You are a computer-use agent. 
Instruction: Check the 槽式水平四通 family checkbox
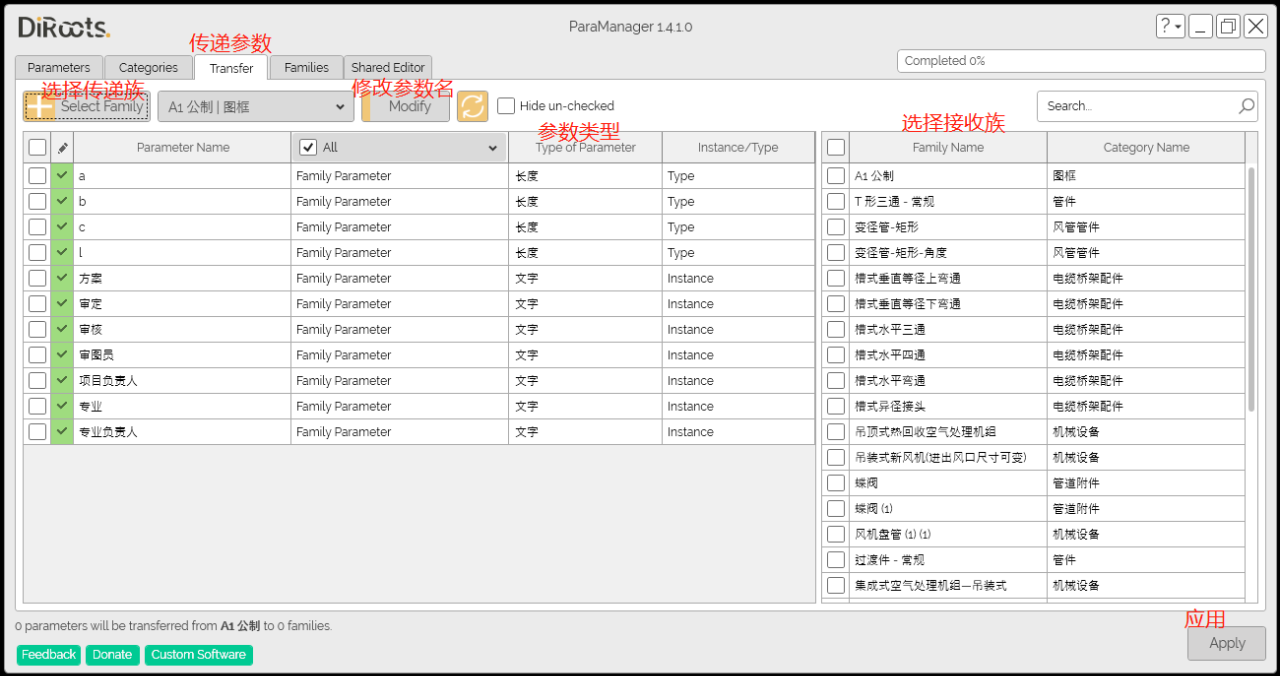[836, 355]
